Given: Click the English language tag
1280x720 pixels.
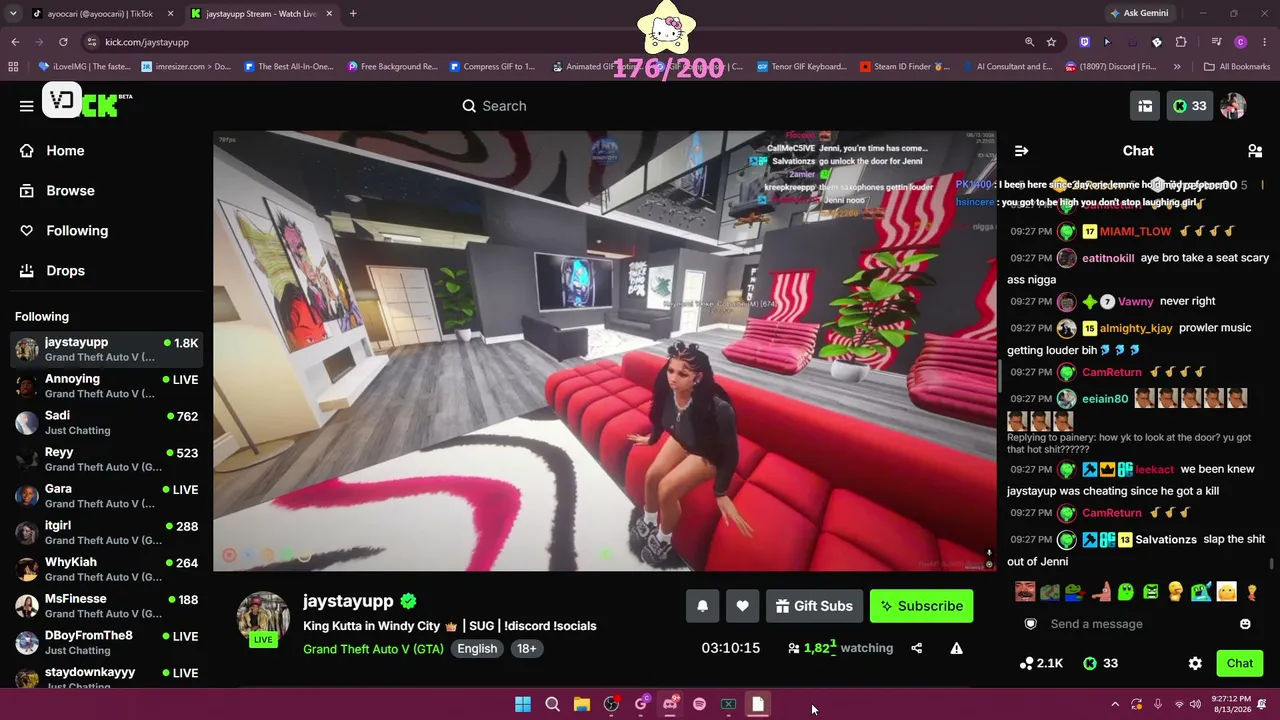Looking at the screenshot, I should coord(477,649).
